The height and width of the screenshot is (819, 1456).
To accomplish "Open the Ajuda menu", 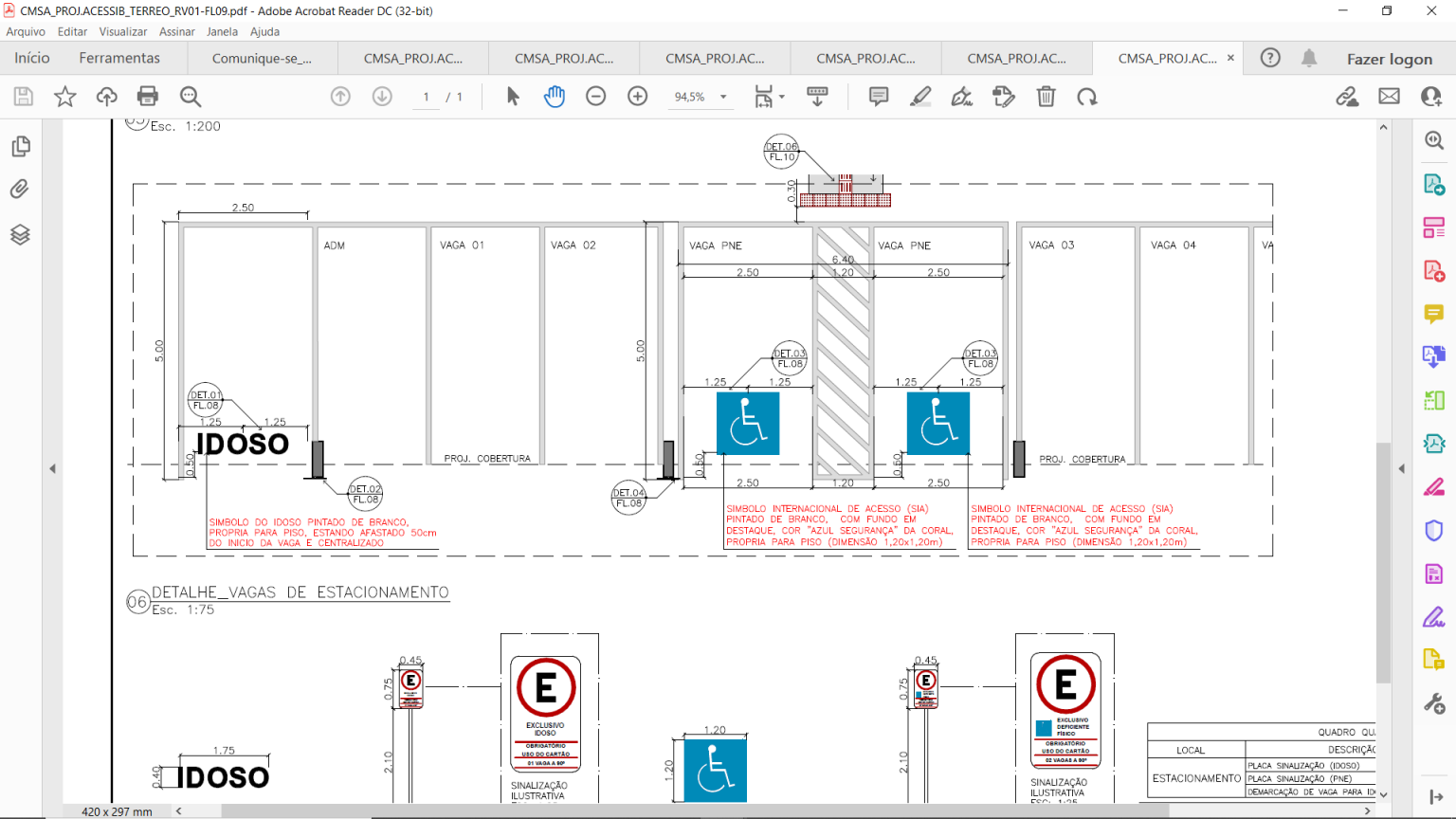I will [x=264, y=31].
